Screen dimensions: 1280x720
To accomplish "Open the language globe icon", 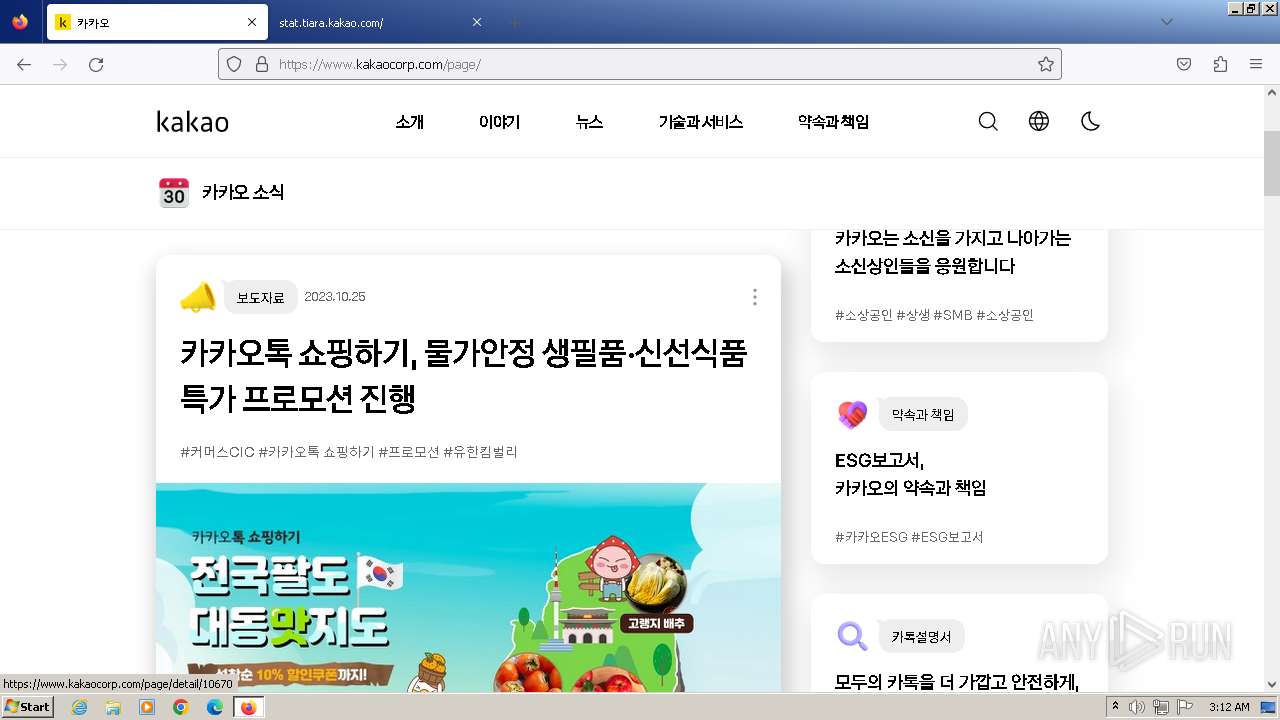I will click(x=1039, y=122).
